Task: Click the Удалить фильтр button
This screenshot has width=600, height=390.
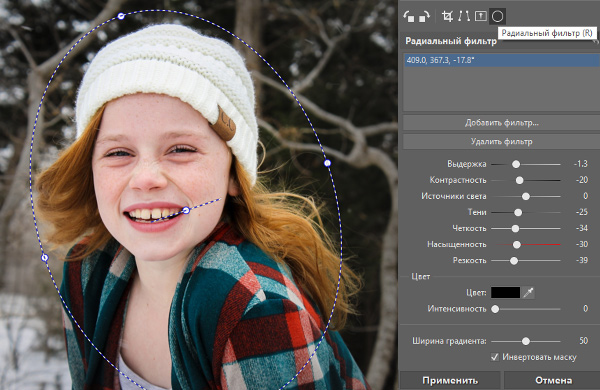Action: 502,142
